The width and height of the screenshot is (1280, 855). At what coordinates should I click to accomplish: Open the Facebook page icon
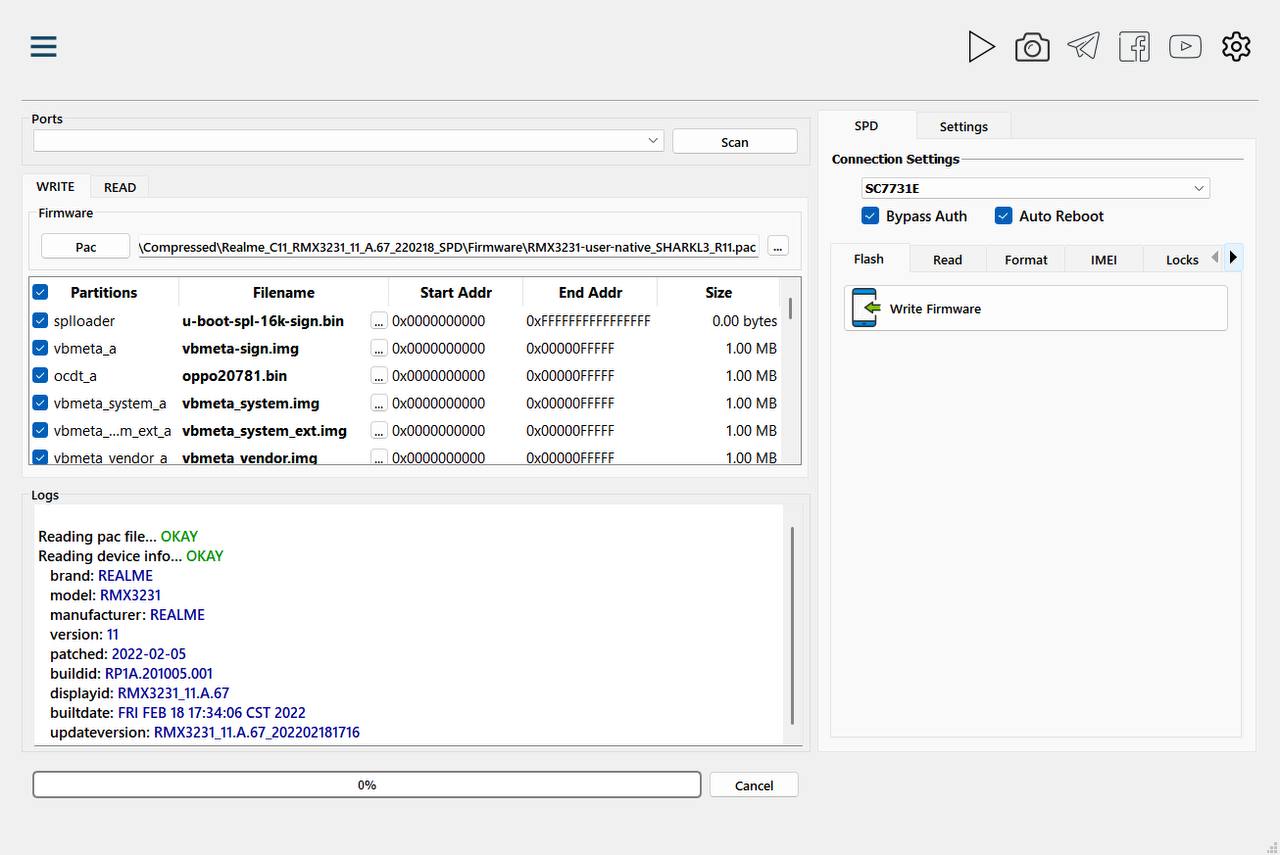pos(1134,47)
